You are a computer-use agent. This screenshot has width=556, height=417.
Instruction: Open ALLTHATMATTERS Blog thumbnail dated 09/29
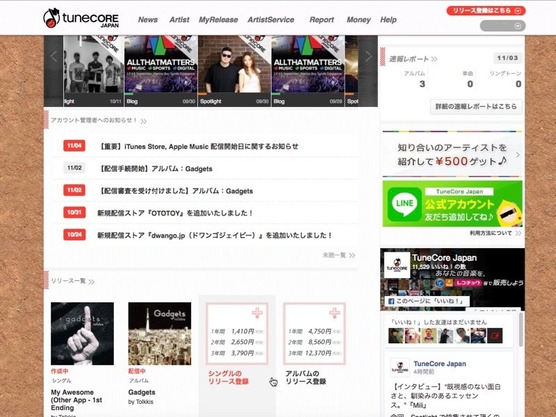click(308, 71)
